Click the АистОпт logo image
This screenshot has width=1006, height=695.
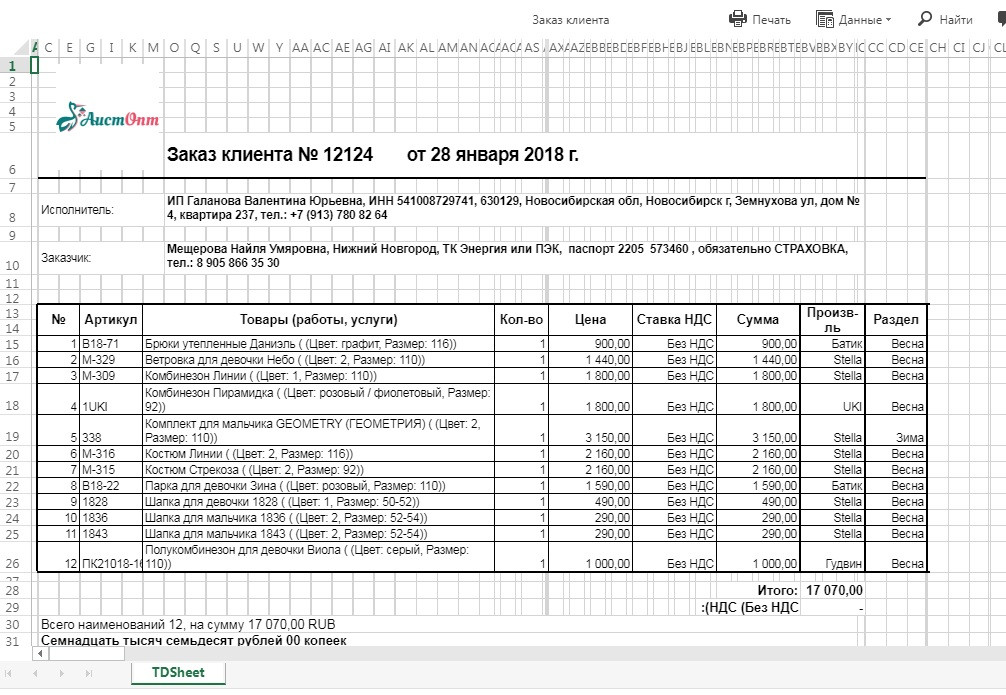tap(108, 117)
